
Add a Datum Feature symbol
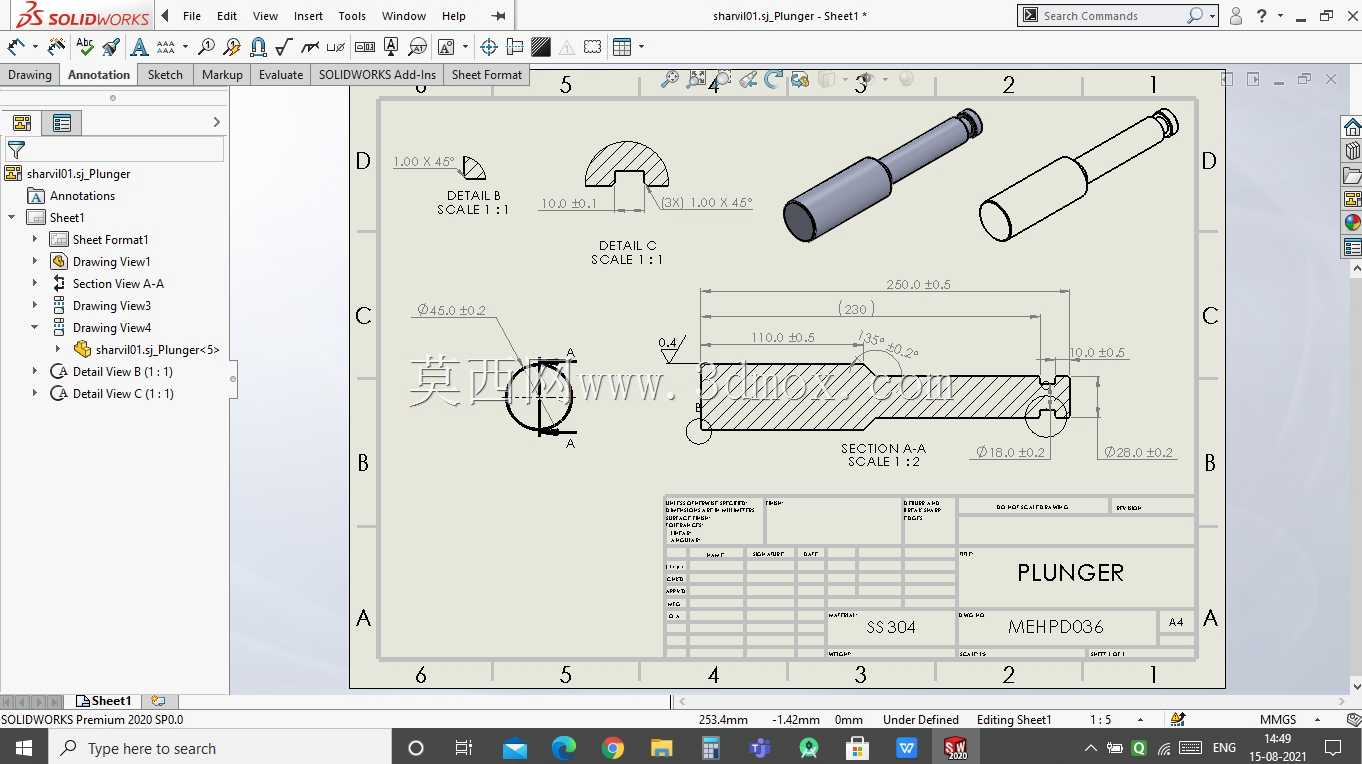point(391,46)
